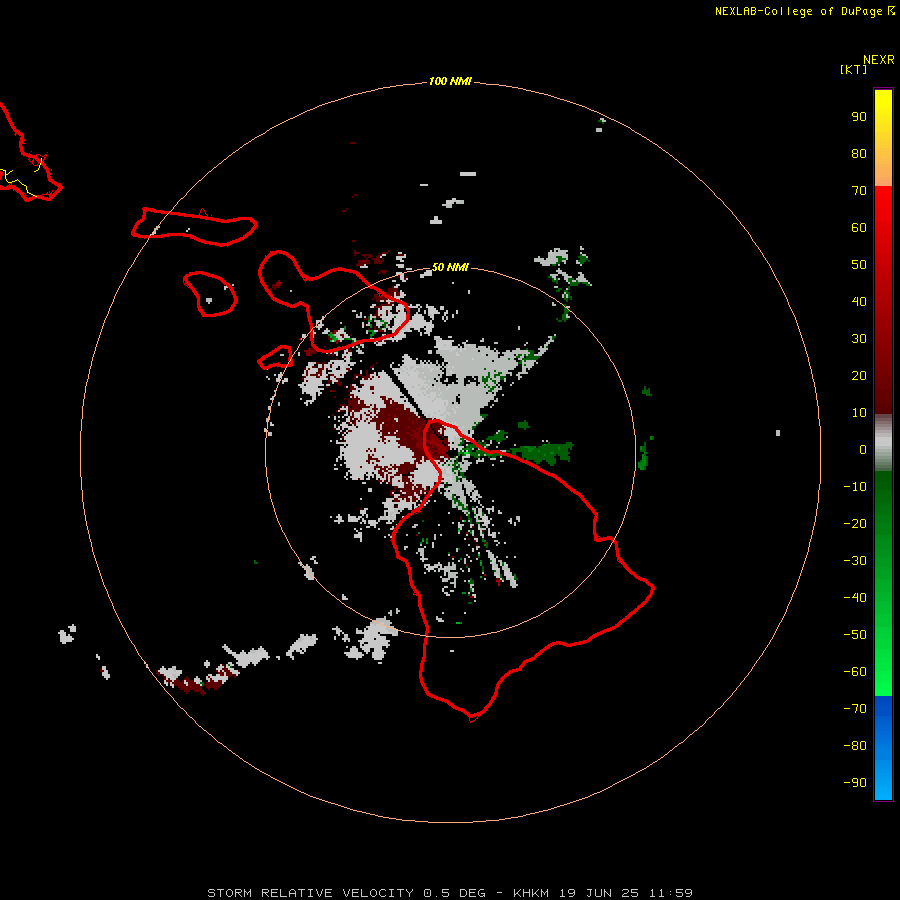The height and width of the screenshot is (900, 900).
Task: Select the -80 value on the velocity scale
Action: tap(855, 746)
